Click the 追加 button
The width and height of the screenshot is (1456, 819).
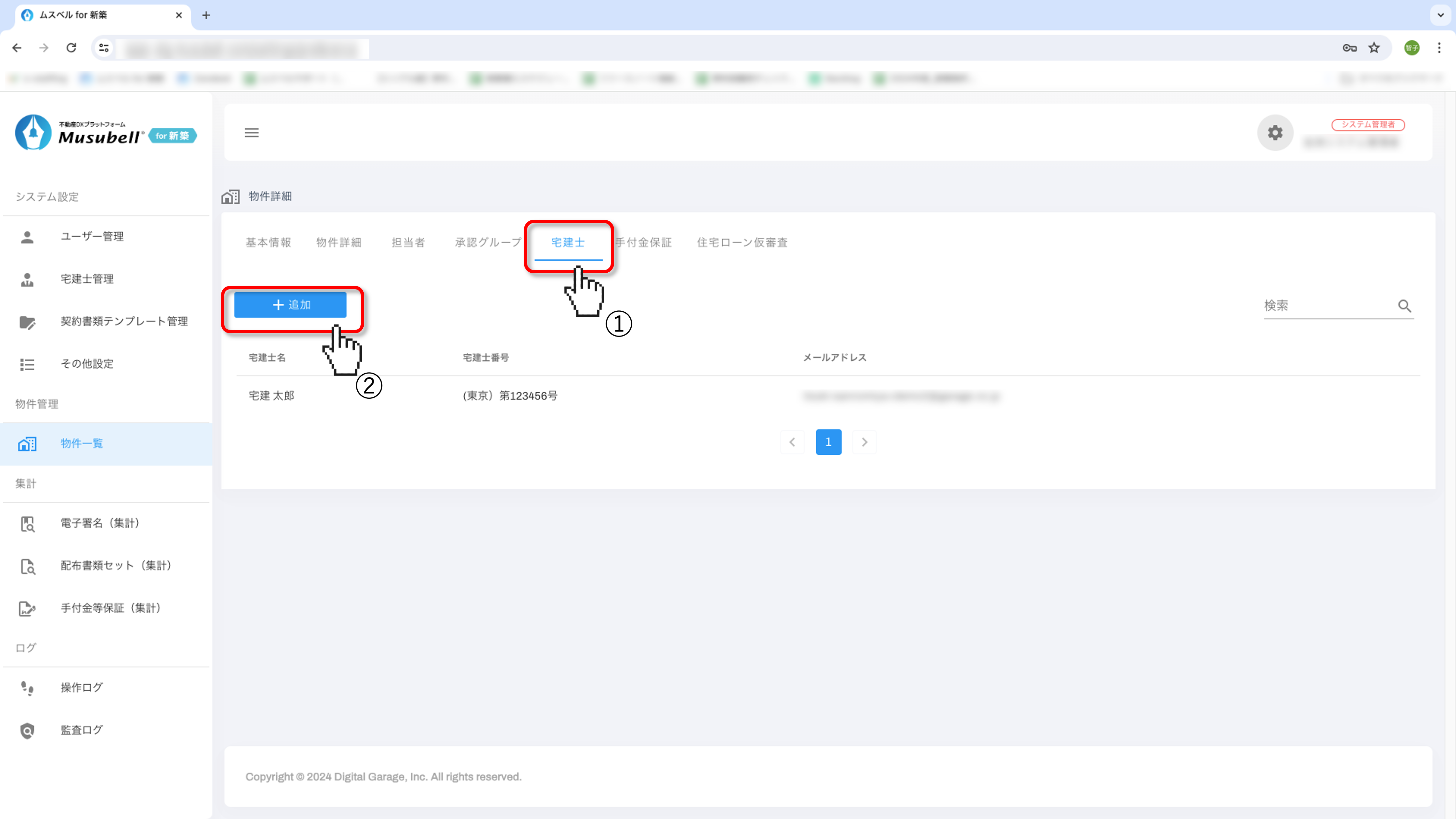(291, 305)
